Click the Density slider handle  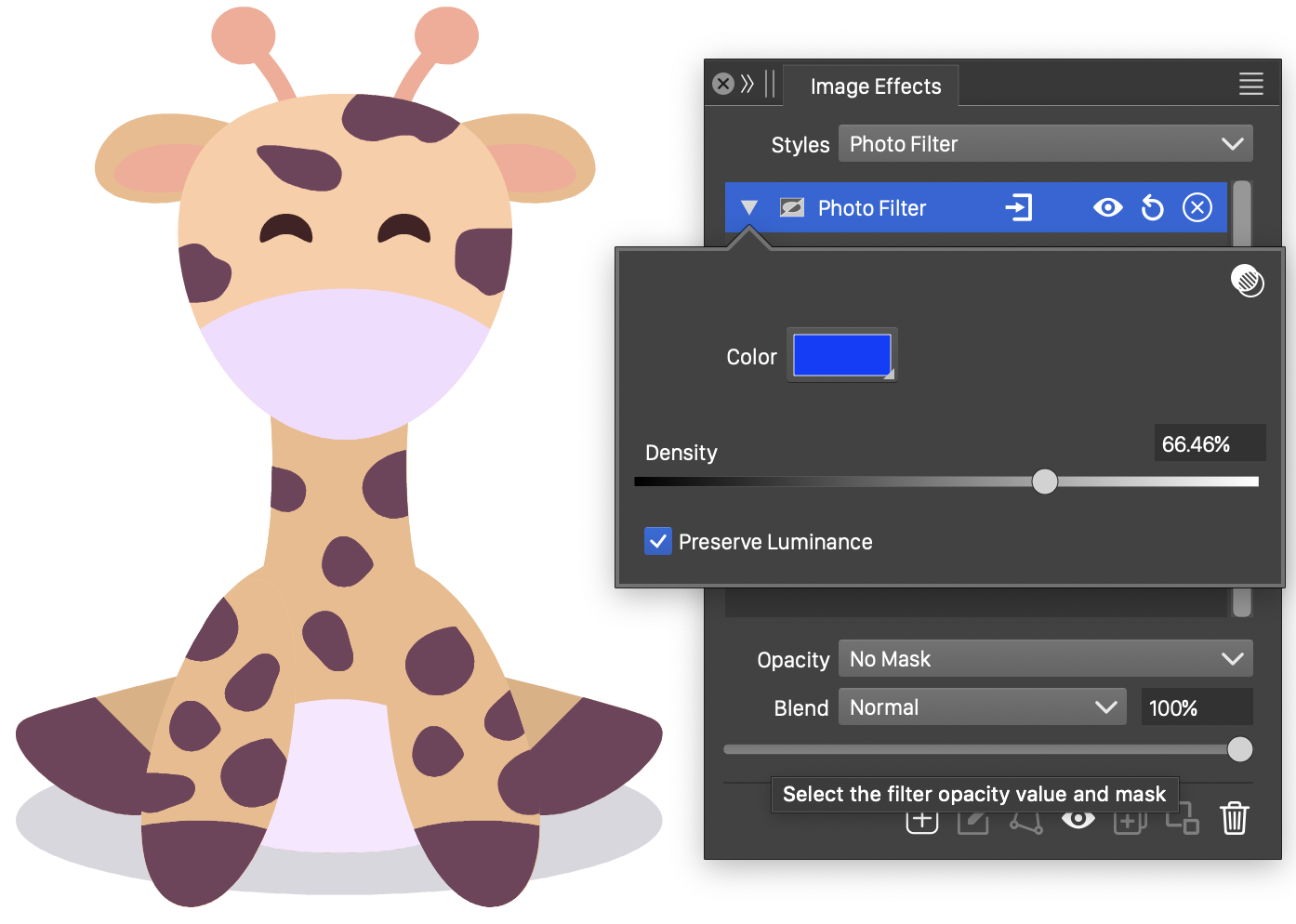(1045, 482)
